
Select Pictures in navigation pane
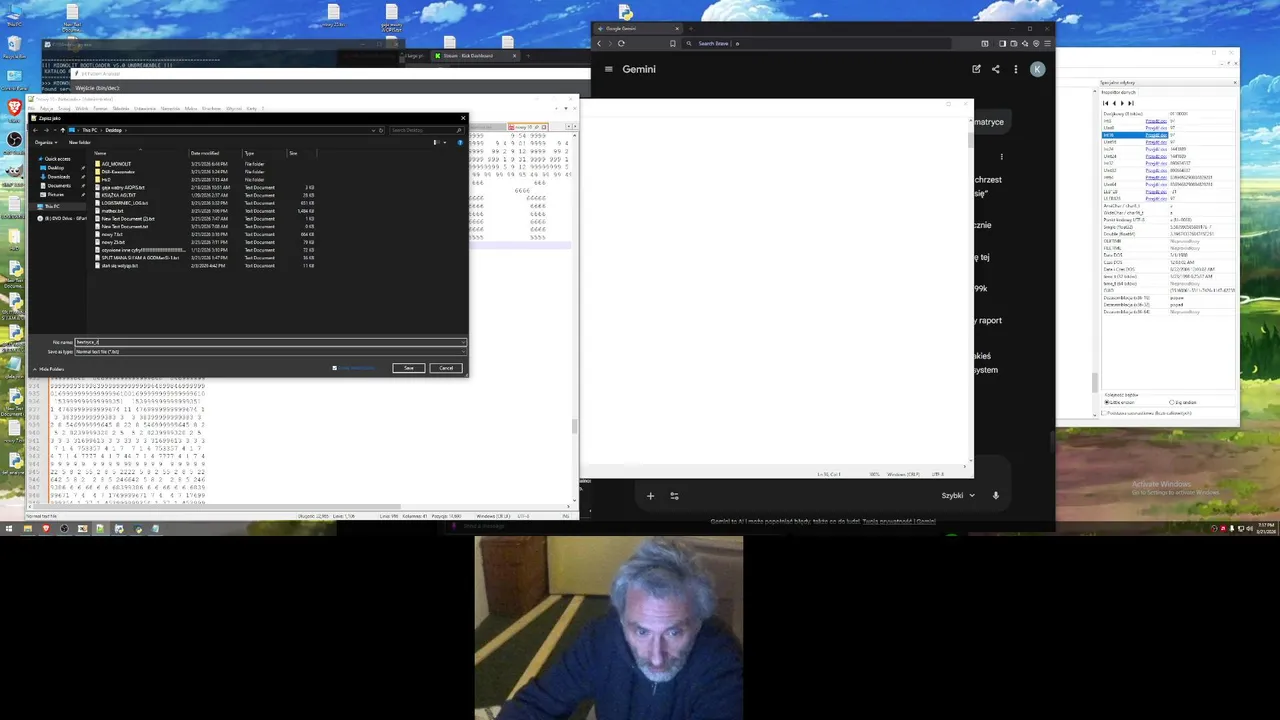point(56,194)
